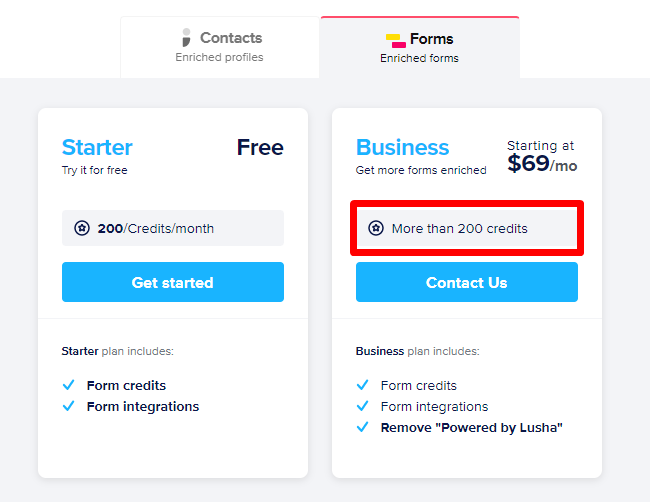650x502 pixels.
Task: Select the Forms tab
Action: (420, 47)
